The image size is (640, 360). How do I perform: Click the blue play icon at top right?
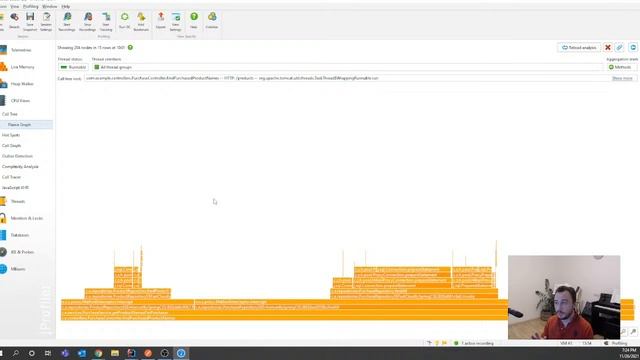tap(633, 48)
